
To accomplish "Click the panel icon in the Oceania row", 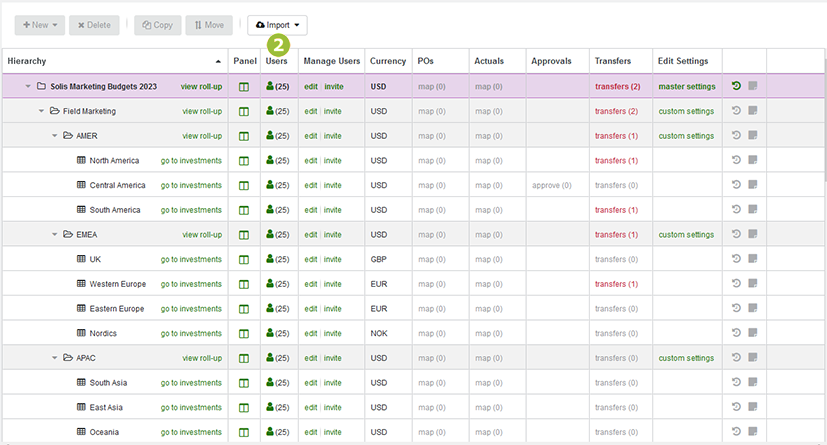I will 244,432.
